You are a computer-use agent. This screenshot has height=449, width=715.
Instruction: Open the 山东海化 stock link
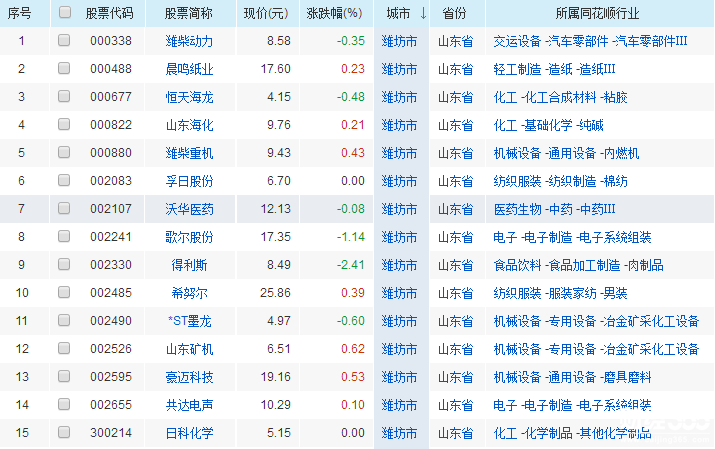[x=189, y=125]
